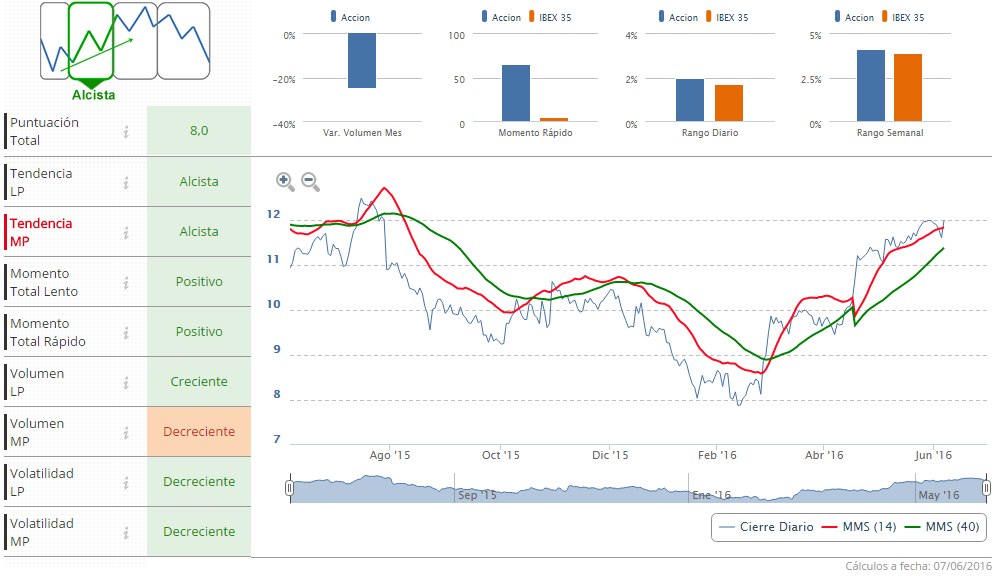
Task: Select the Tendencia MP row label
Action: click(x=42, y=232)
